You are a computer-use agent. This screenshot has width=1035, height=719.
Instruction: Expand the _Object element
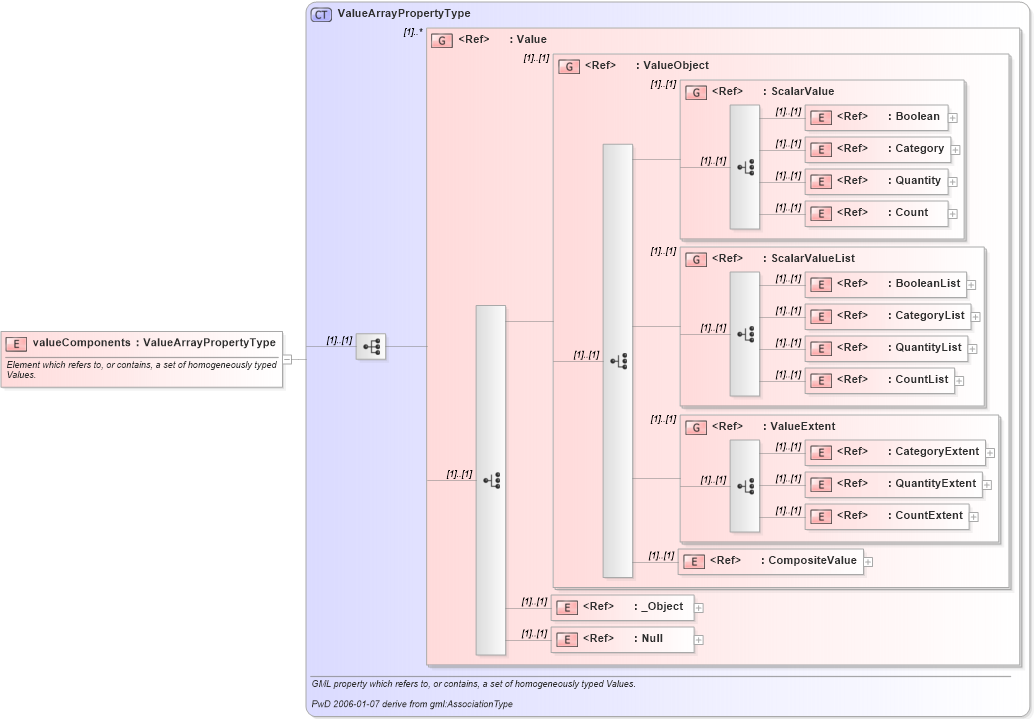[700, 607]
